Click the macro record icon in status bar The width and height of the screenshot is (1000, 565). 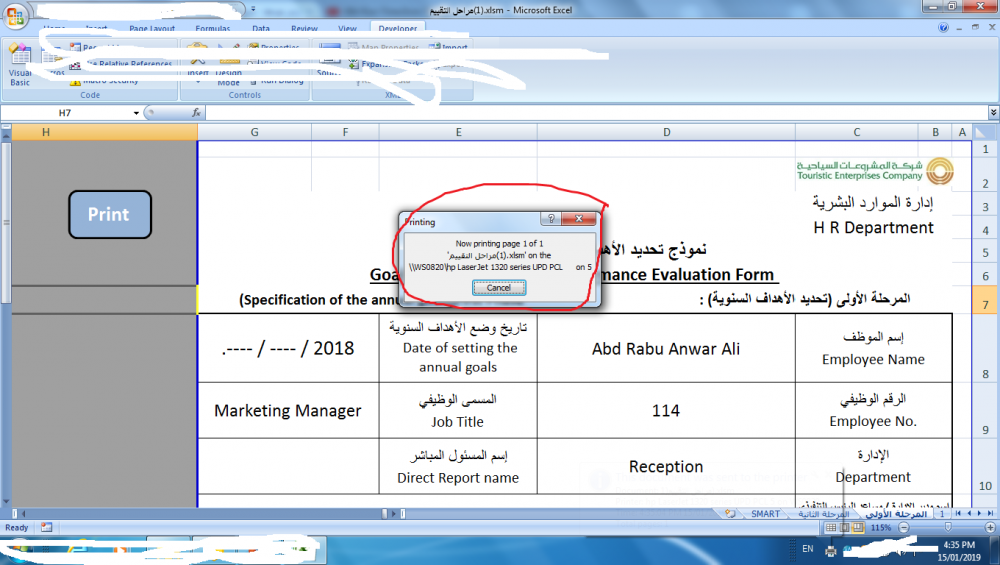[47, 527]
